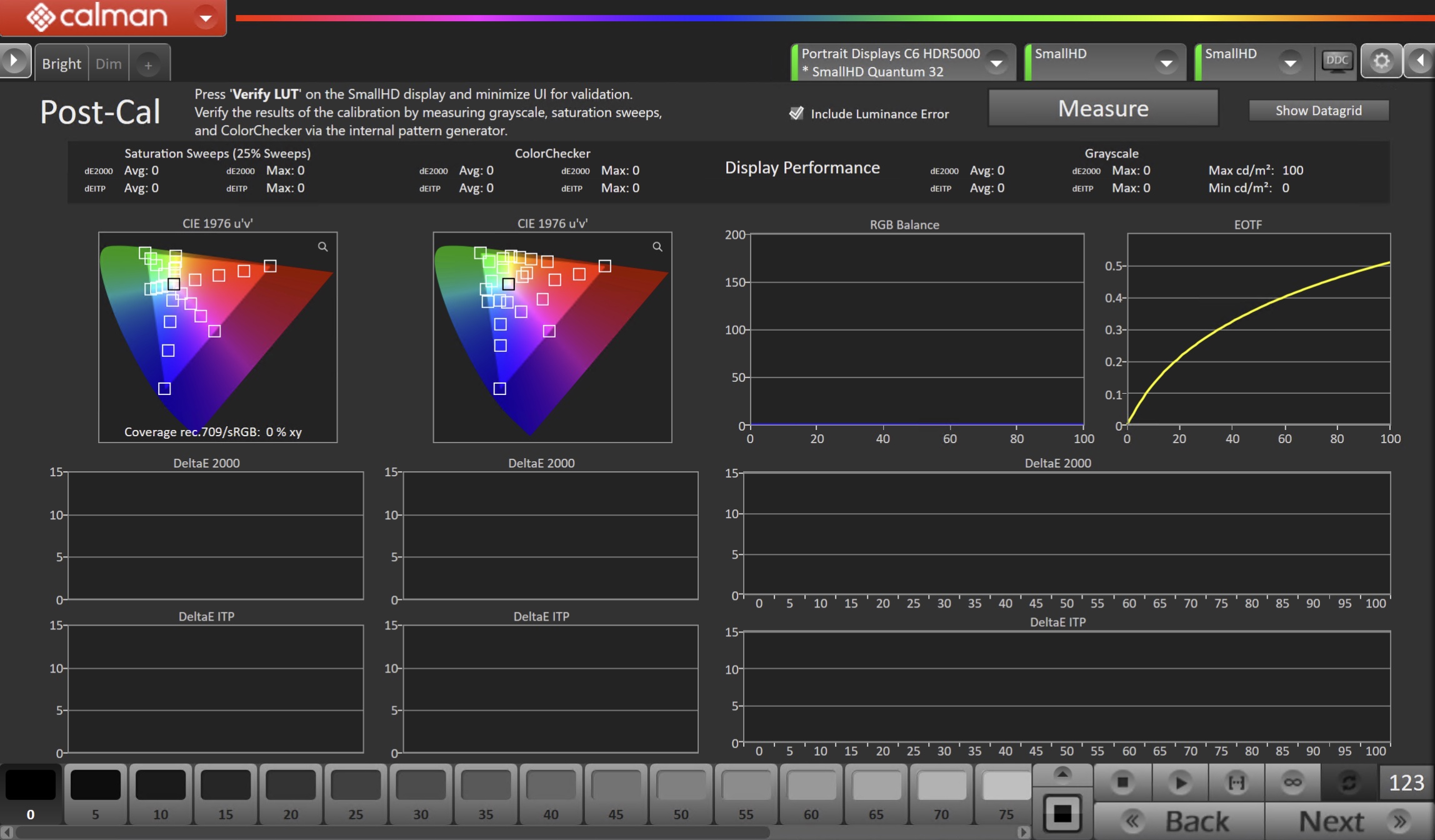Expand the second SmallHD display dropdown
The height and width of the screenshot is (840, 1435).
(x=1290, y=62)
